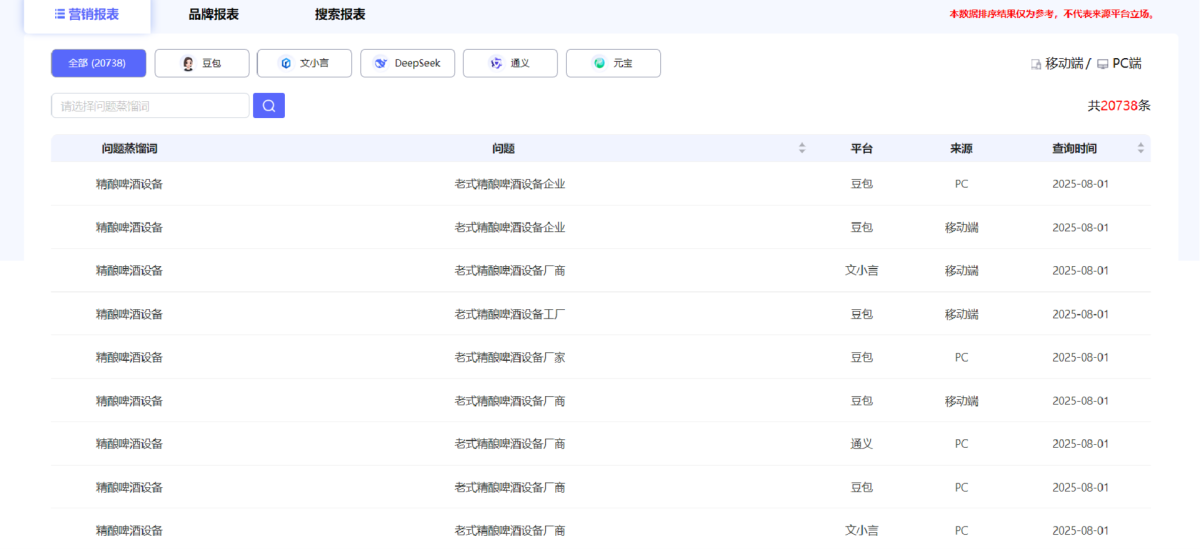Sort table by 查询时间 column arrows
The width and height of the screenshot is (1200, 549).
pyautogui.click(x=1141, y=148)
